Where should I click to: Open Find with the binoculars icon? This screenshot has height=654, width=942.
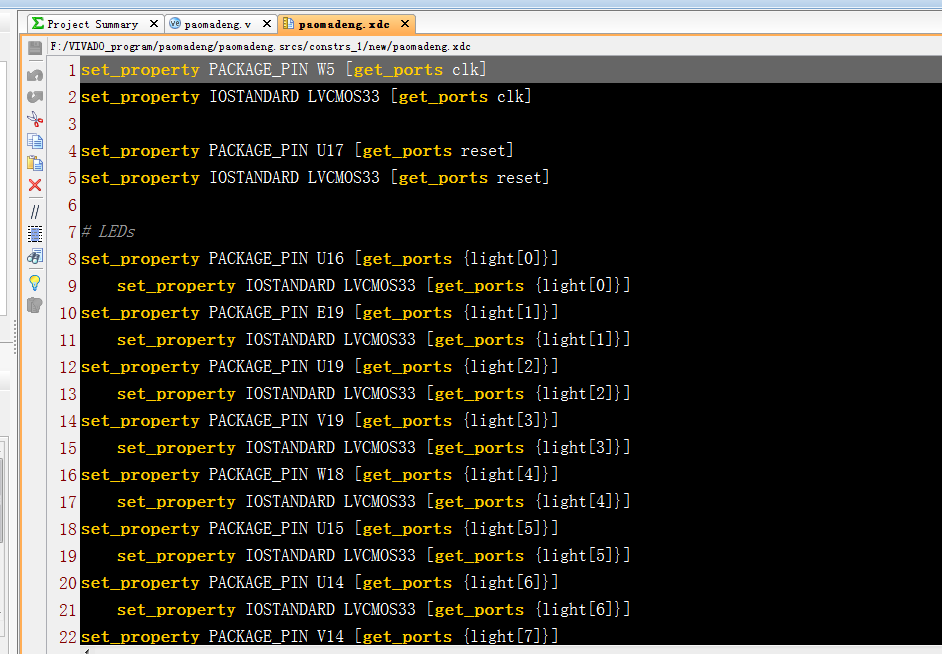click(35, 257)
